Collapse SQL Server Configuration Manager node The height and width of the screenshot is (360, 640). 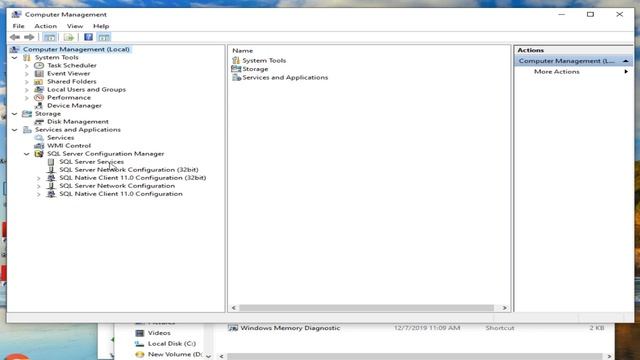[x=27, y=154]
